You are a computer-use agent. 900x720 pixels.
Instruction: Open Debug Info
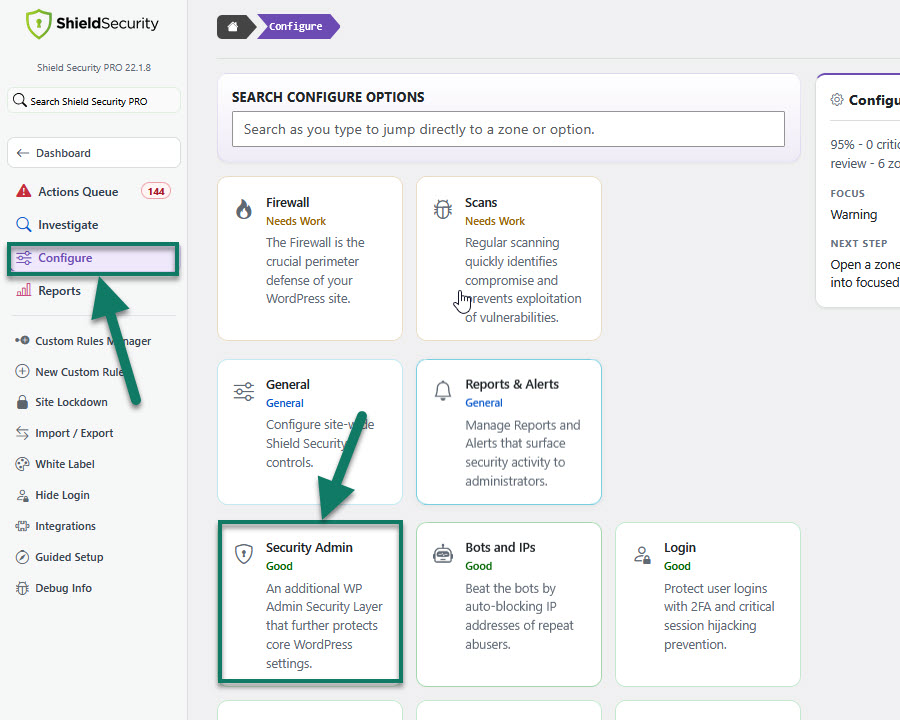pos(63,588)
